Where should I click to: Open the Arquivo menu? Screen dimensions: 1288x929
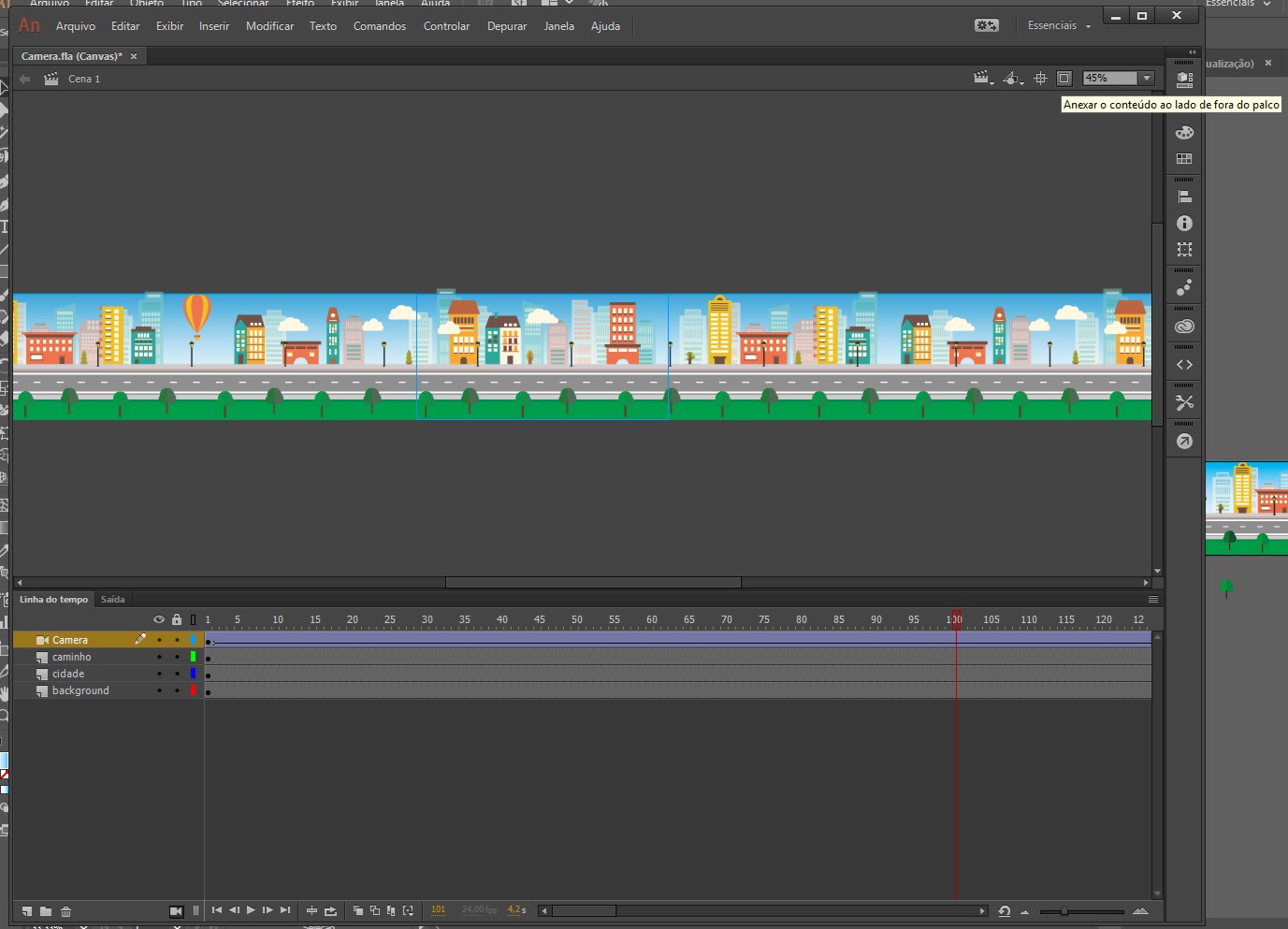coord(76,26)
